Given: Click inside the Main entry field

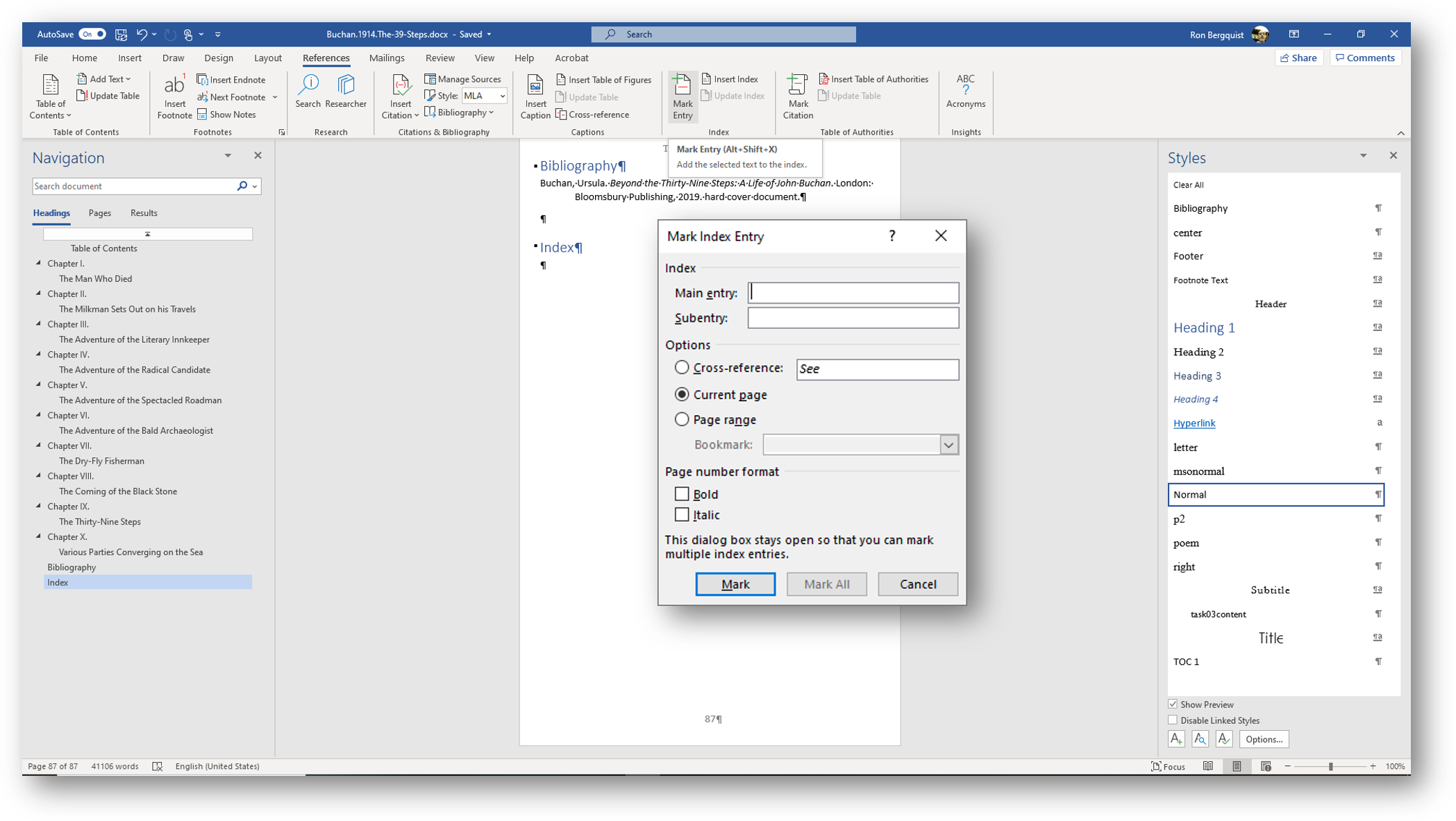Looking at the screenshot, I should [x=853, y=292].
